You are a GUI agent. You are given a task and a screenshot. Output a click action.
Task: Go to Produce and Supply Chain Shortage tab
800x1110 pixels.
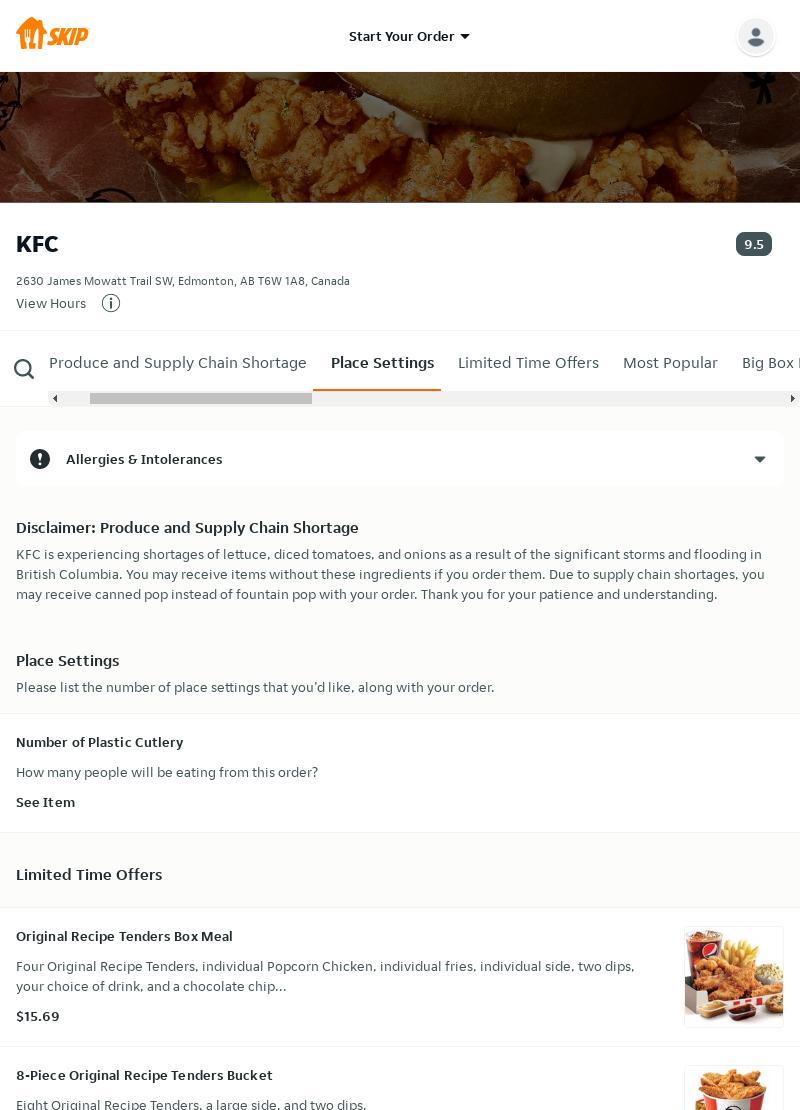coord(178,363)
